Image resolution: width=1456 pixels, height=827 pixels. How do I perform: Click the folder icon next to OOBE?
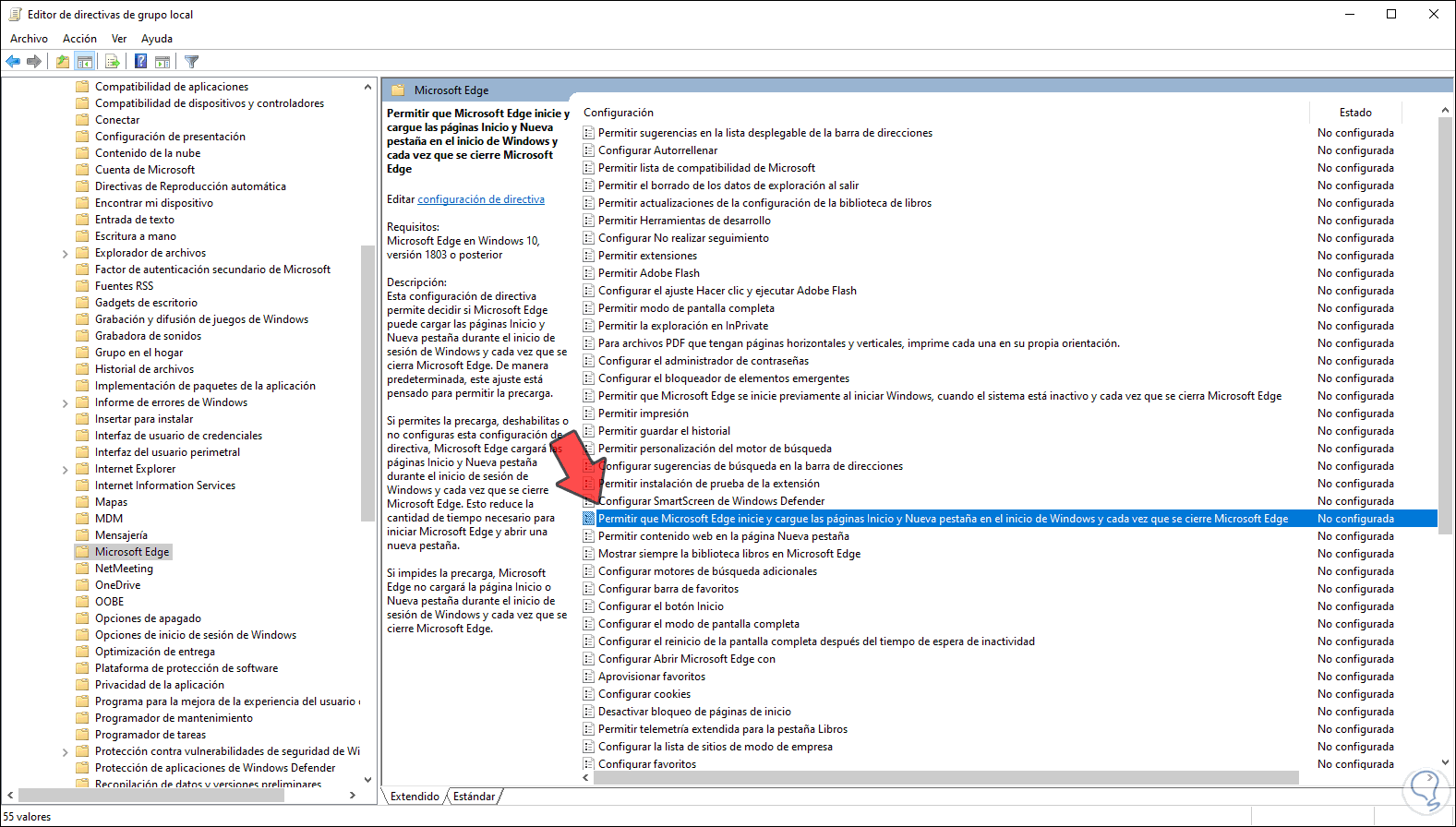tap(82, 602)
